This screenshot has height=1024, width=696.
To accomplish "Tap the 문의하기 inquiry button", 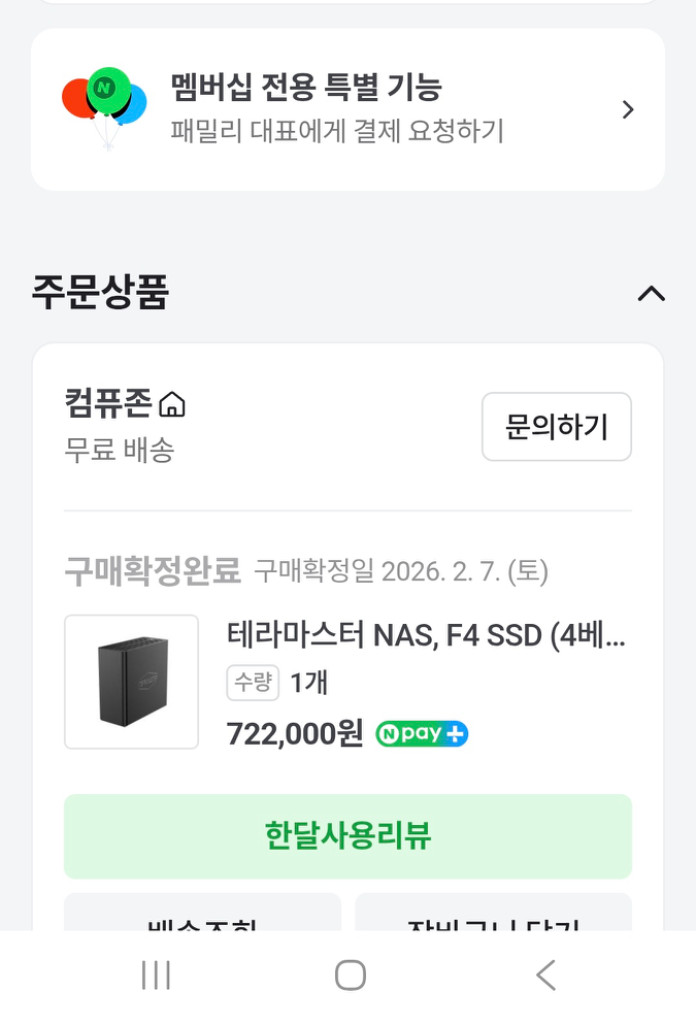I will (556, 427).
